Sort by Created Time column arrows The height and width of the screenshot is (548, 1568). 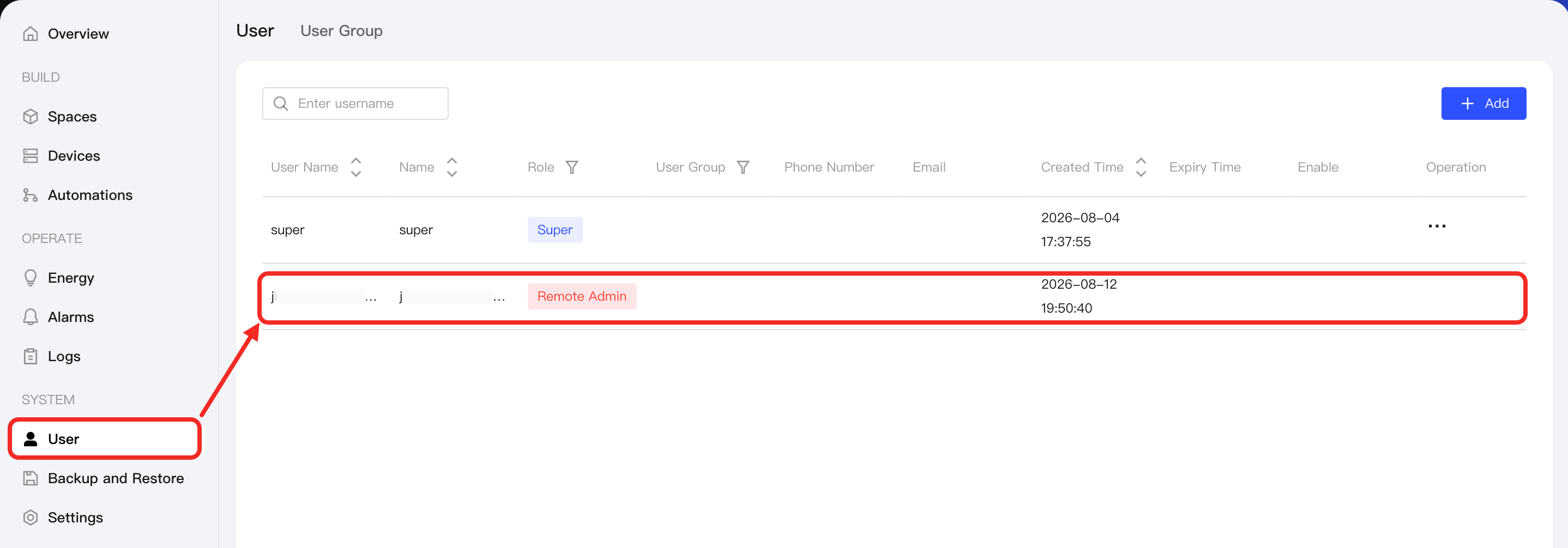(1141, 167)
